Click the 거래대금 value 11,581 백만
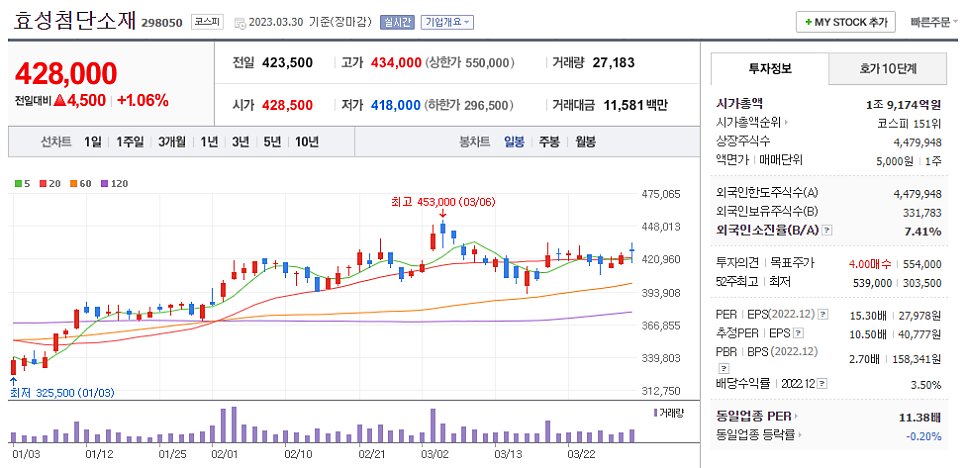The height and width of the screenshot is (468, 966). tap(635, 105)
